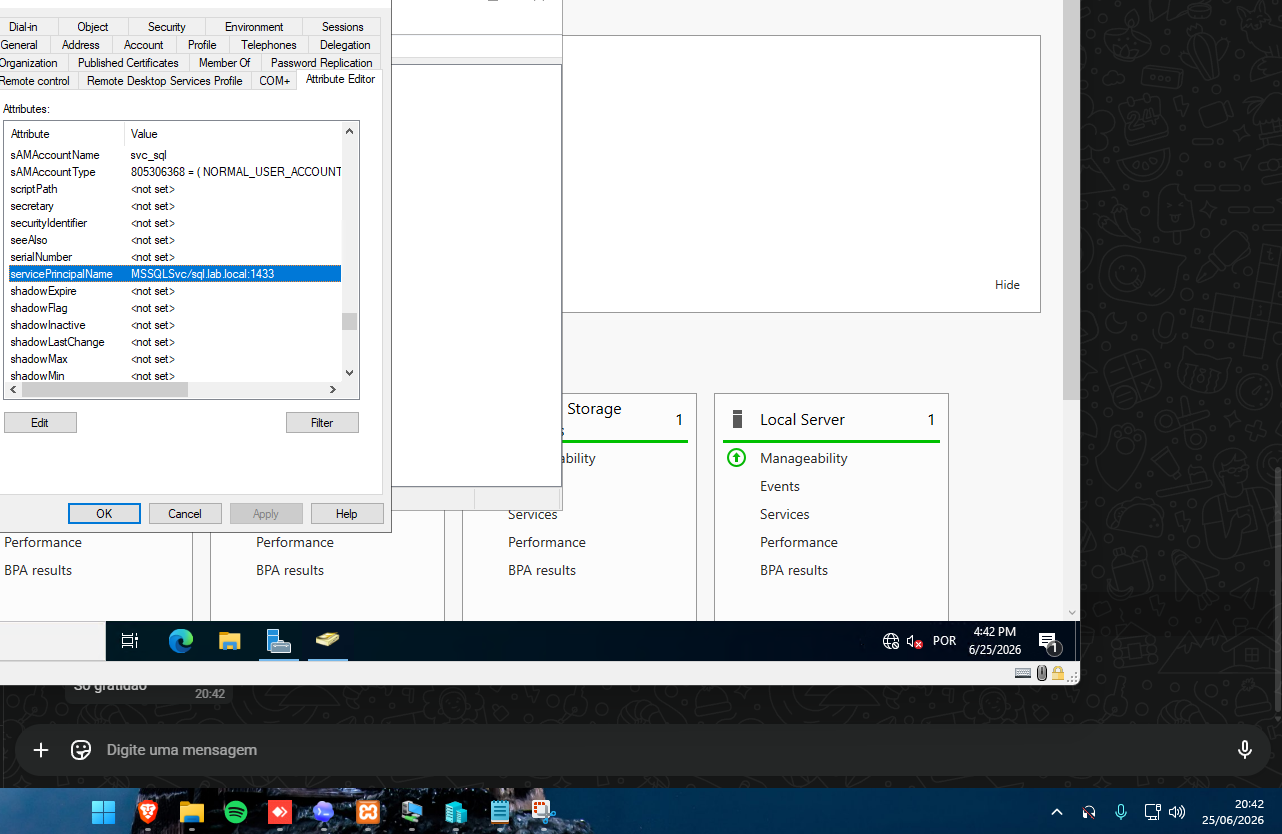This screenshot has width=1282, height=834.
Task: Open Events under Local Server tile
Action: pos(780,486)
